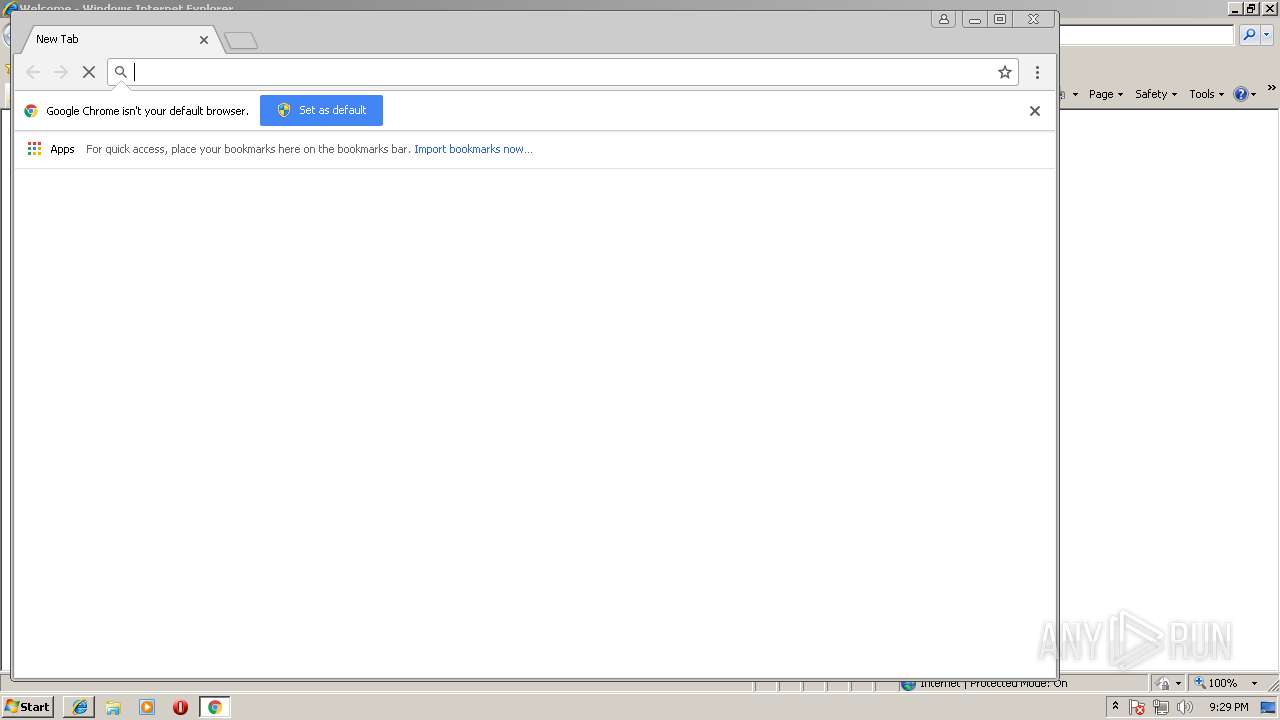
Task: Open Chrome's three-dot menu
Action: coord(1037,72)
